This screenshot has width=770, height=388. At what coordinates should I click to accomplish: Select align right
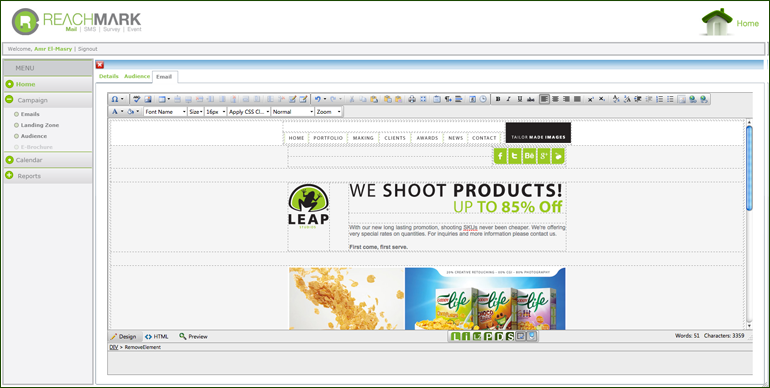tap(566, 99)
